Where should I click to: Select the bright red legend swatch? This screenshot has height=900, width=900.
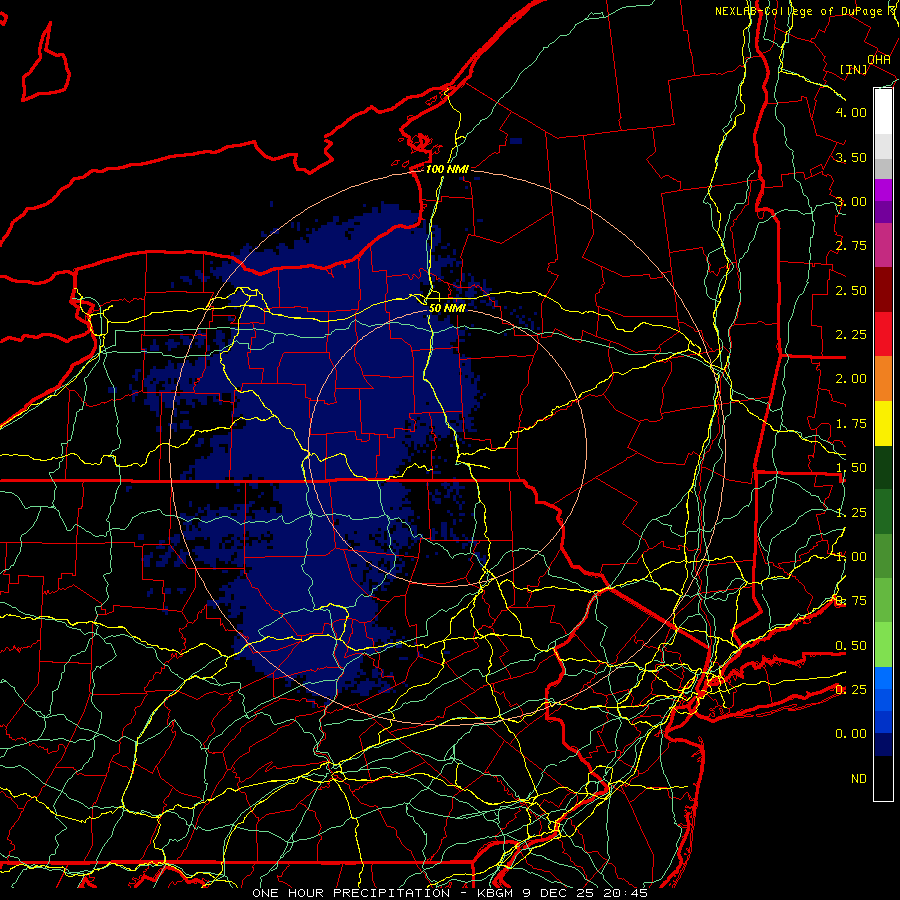[x=883, y=335]
